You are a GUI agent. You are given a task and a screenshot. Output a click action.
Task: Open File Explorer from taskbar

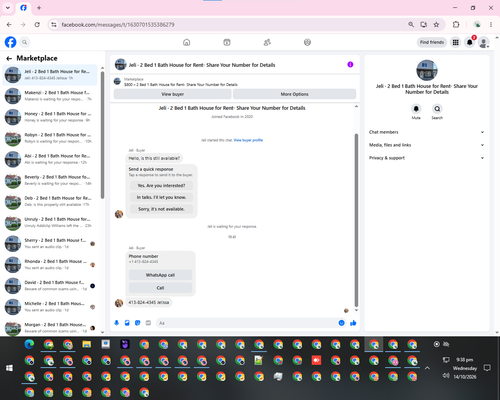point(87,344)
